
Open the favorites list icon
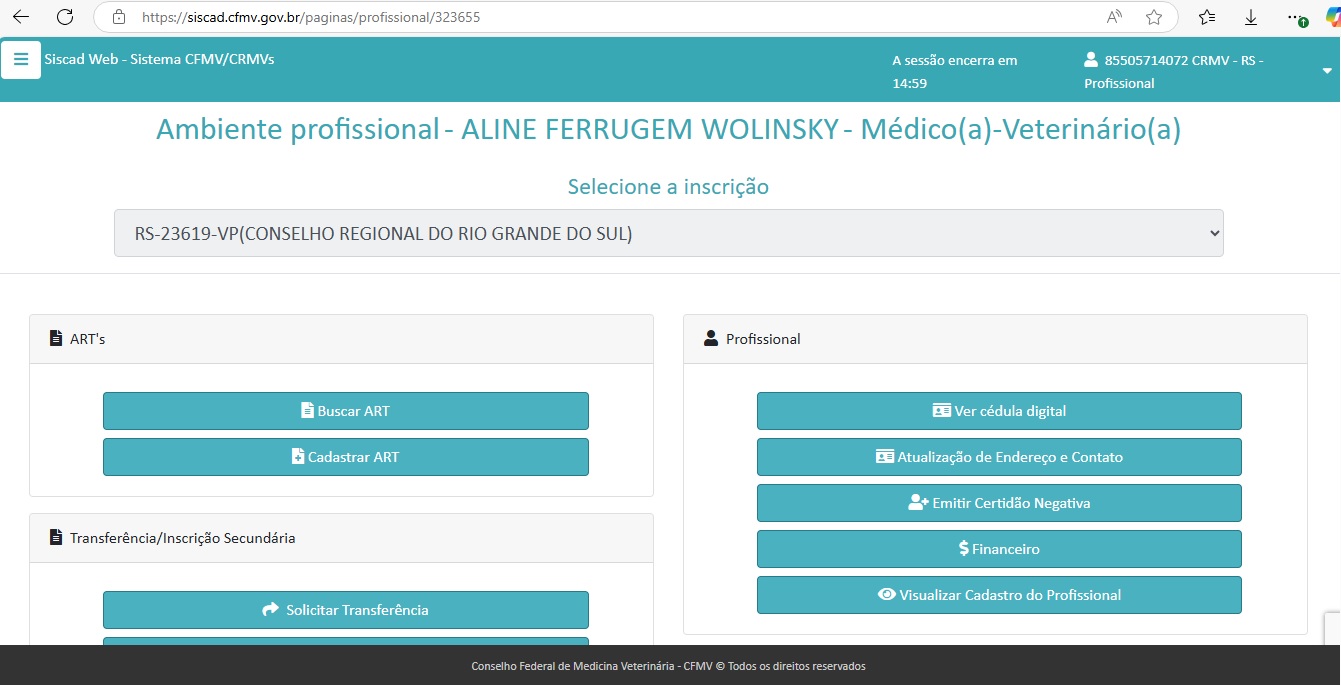pyautogui.click(x=1207, y=17)
